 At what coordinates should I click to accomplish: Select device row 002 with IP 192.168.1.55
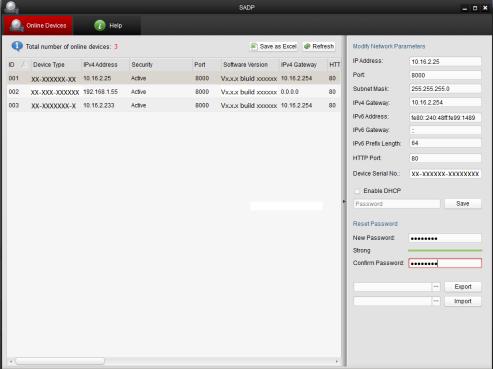click(x=174, y=92)
